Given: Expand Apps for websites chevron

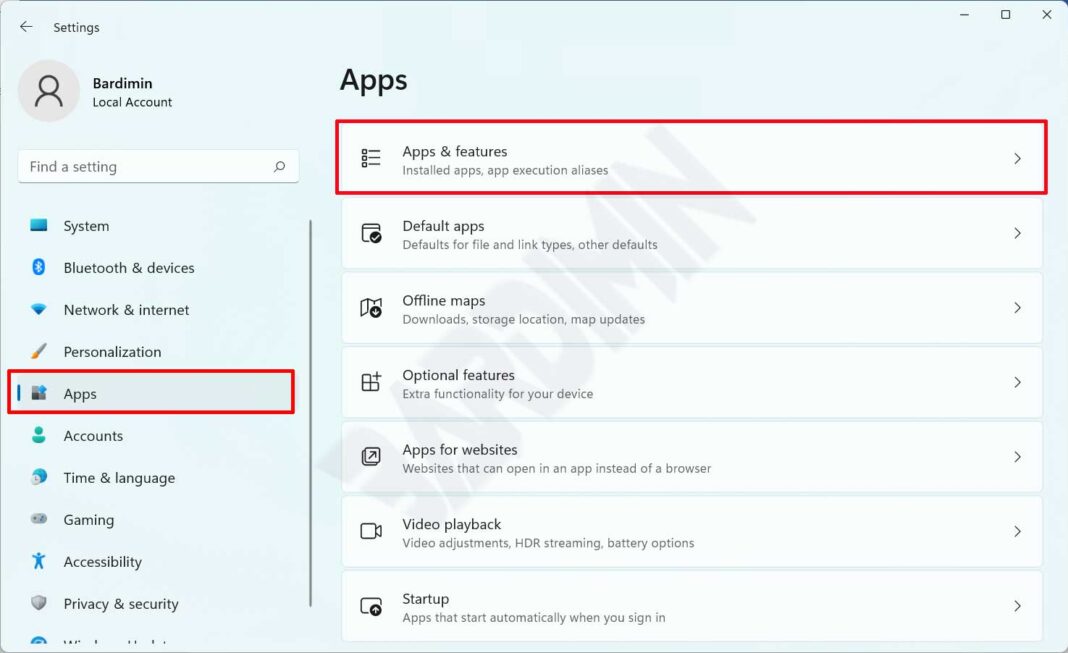Looking at the screenshot, I should 1017,457.
